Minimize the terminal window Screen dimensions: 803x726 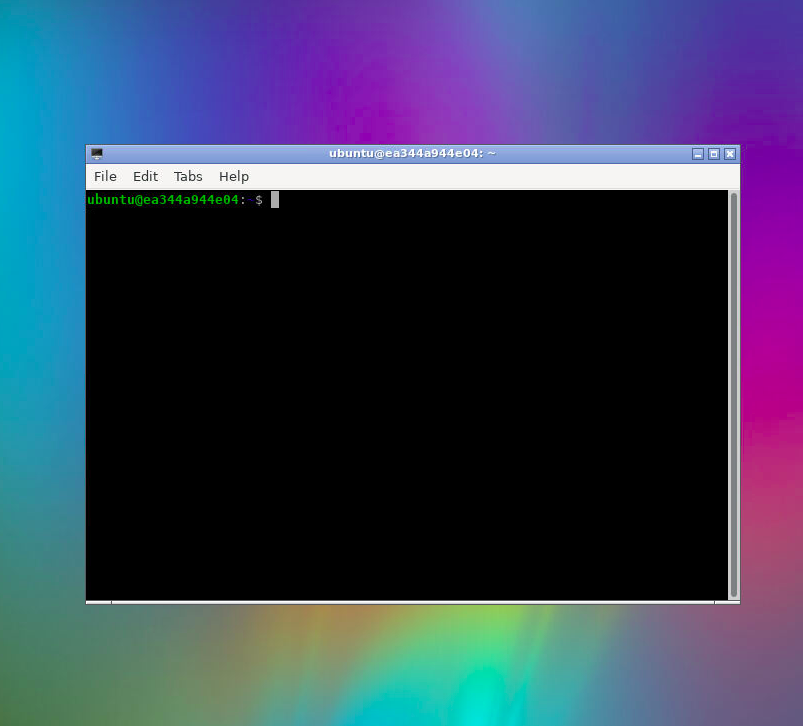click(x=698, y=154)
